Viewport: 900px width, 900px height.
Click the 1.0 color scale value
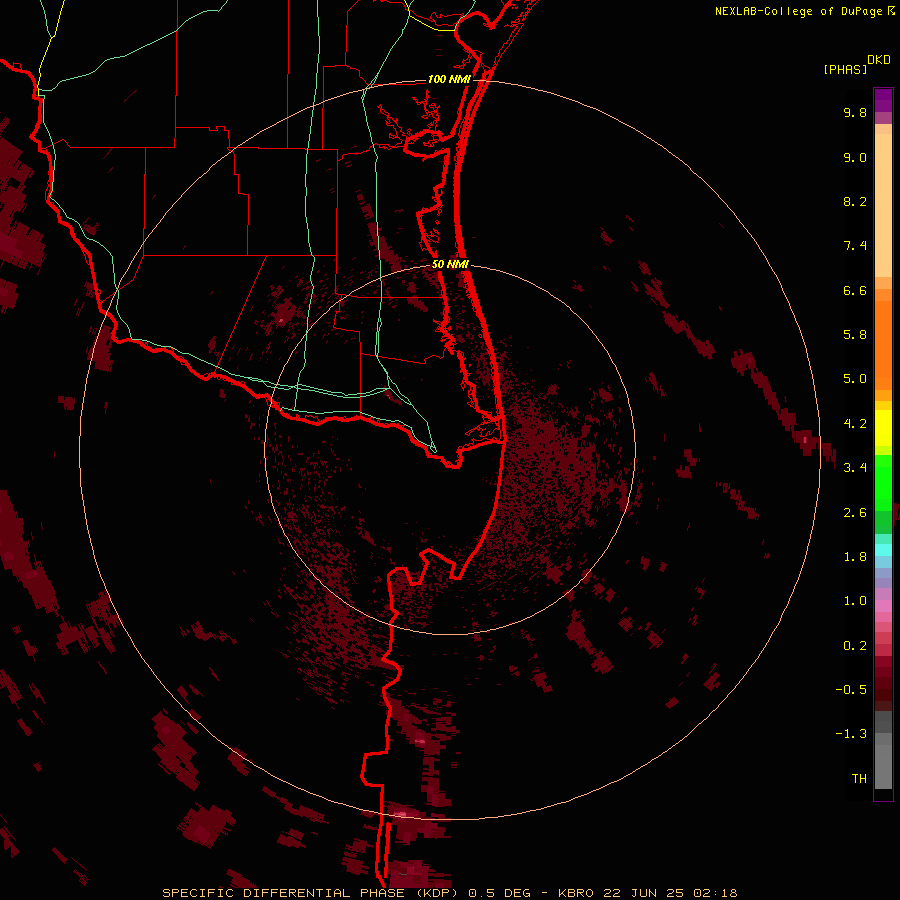point(855,601)
